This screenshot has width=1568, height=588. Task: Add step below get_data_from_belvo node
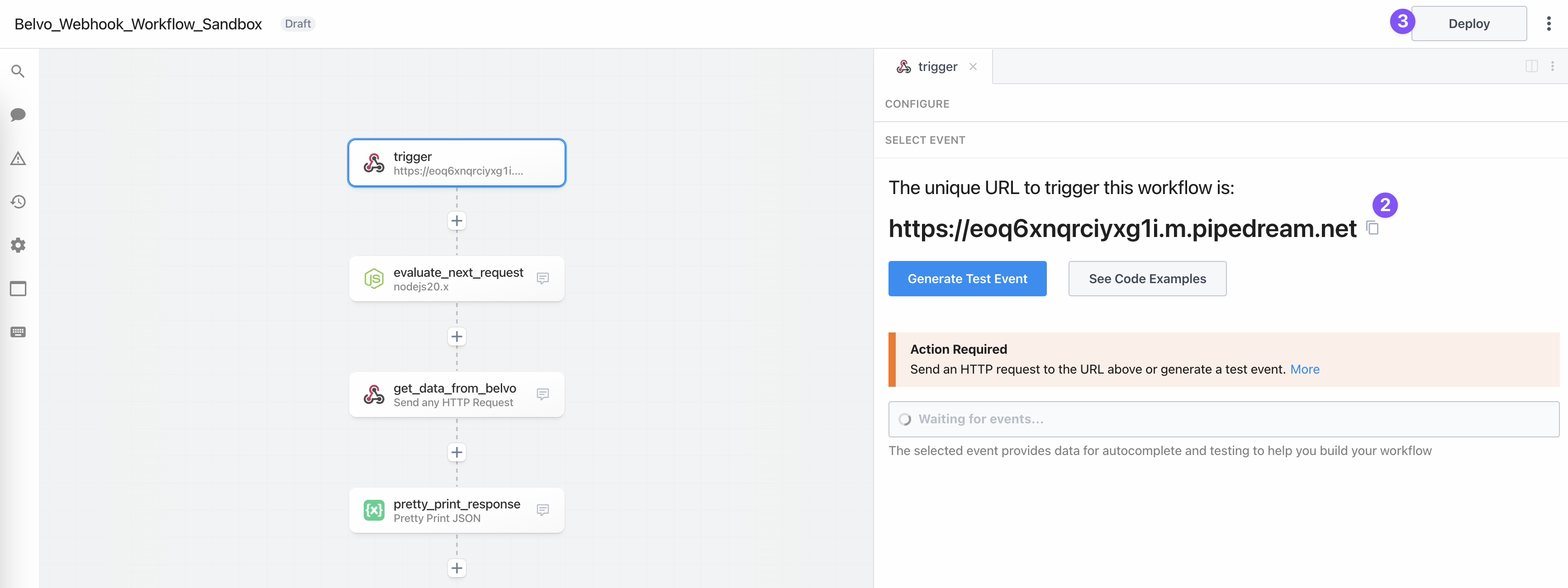click(456, 452)
